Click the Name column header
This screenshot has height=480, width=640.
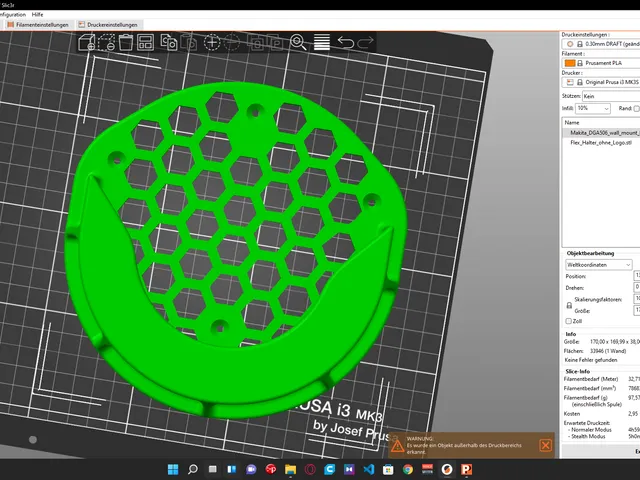click(572, 122)
